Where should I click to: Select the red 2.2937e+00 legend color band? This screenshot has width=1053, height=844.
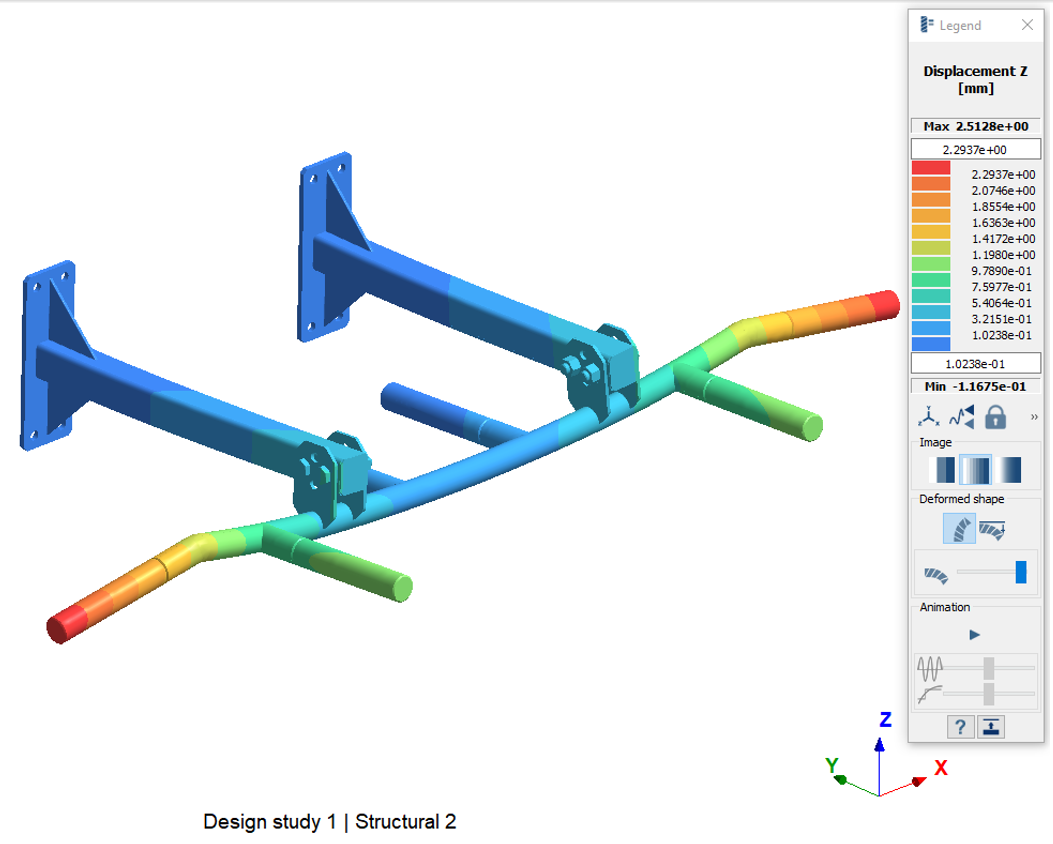[x=930, y=172]
